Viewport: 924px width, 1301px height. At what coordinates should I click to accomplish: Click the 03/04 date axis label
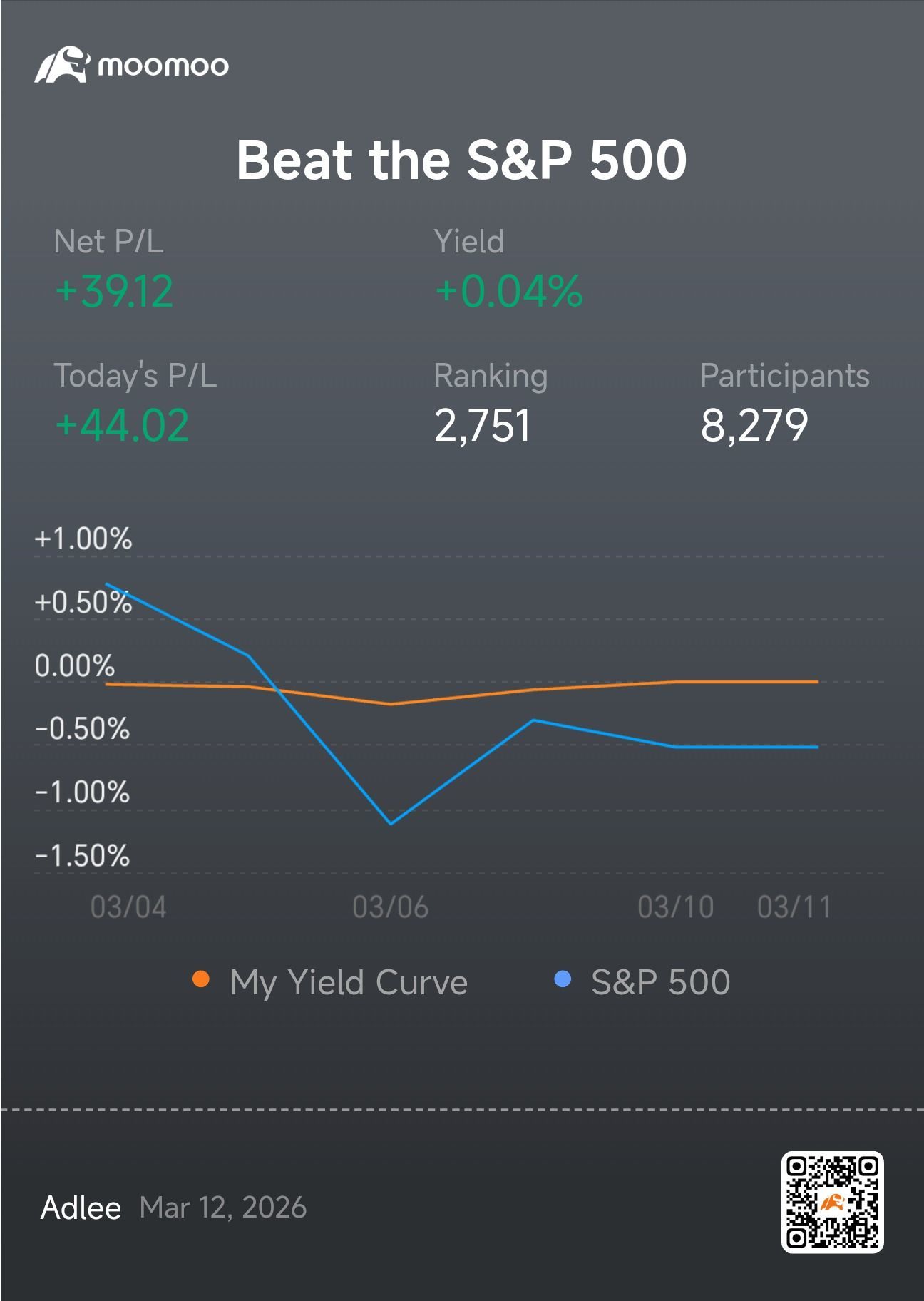[128, 907]
